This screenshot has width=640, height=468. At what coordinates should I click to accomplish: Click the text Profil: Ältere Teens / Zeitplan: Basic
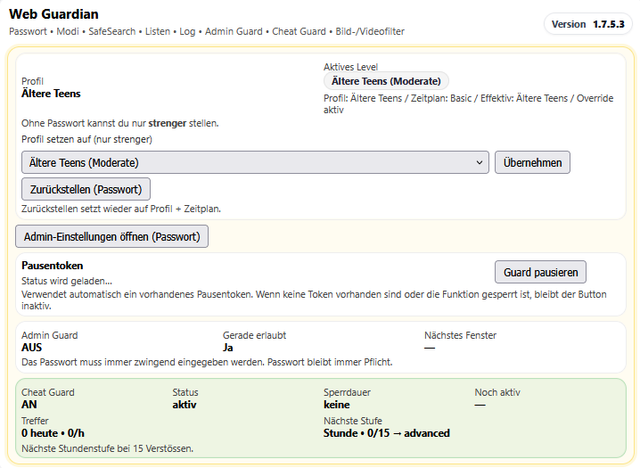[399, 98]
